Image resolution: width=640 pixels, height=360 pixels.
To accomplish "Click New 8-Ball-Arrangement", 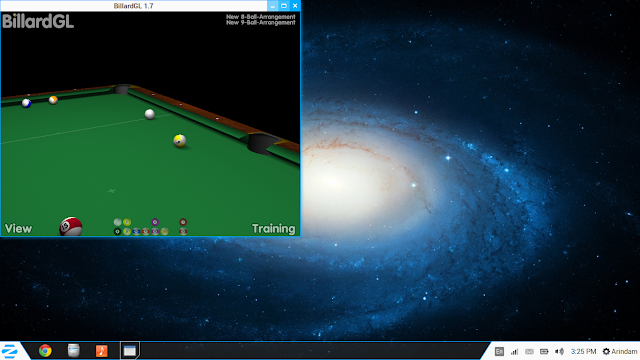I will point(260,17).
